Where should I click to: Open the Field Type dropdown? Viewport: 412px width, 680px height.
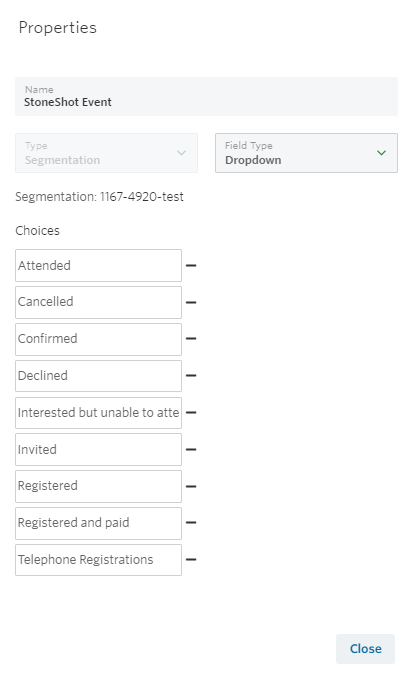pos(306,153)
